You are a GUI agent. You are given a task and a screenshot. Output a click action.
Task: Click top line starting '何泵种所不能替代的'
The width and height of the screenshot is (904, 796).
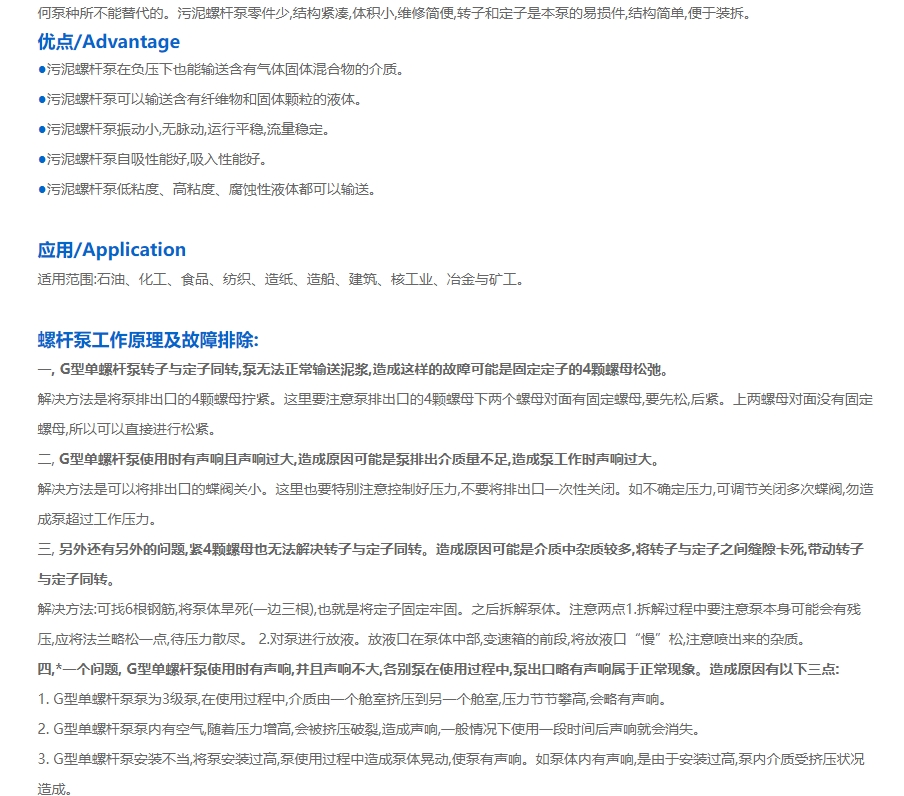click(x=396, y=13)
